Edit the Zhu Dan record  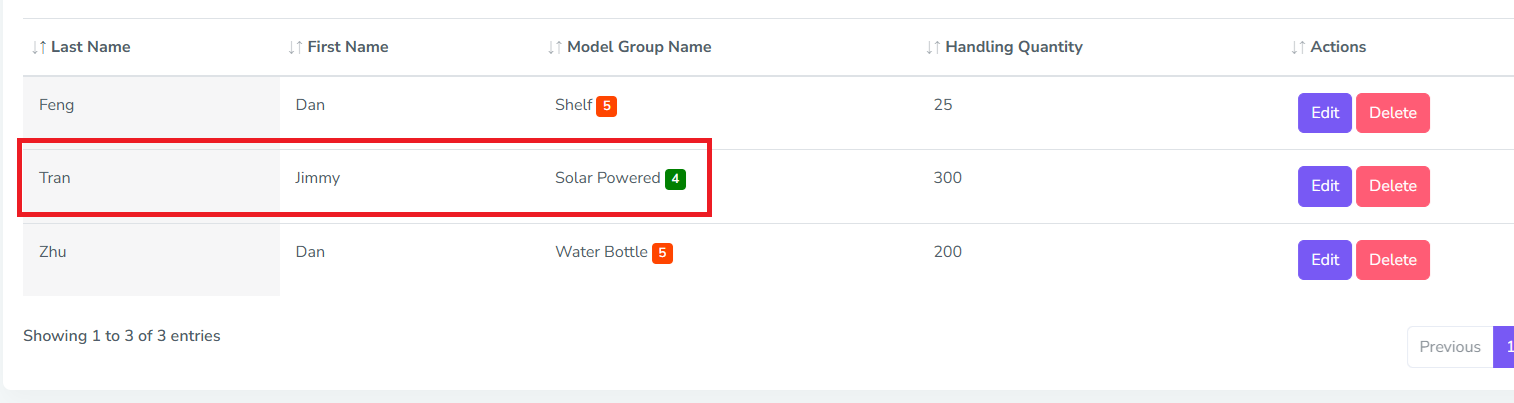[1324, 260]
